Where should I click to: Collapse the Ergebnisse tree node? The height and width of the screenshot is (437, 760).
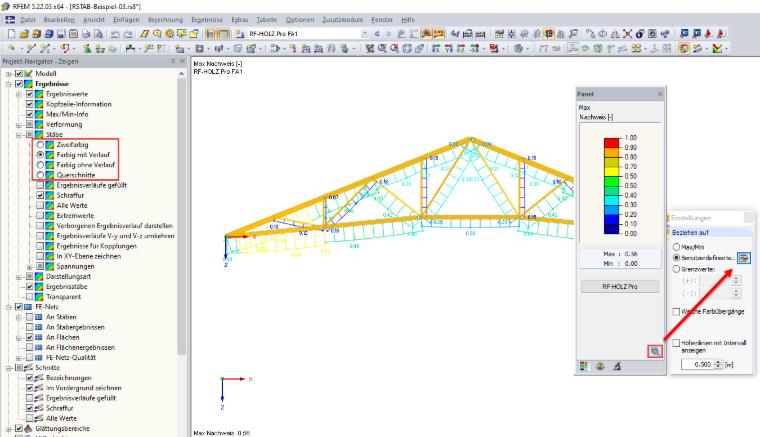9,84
